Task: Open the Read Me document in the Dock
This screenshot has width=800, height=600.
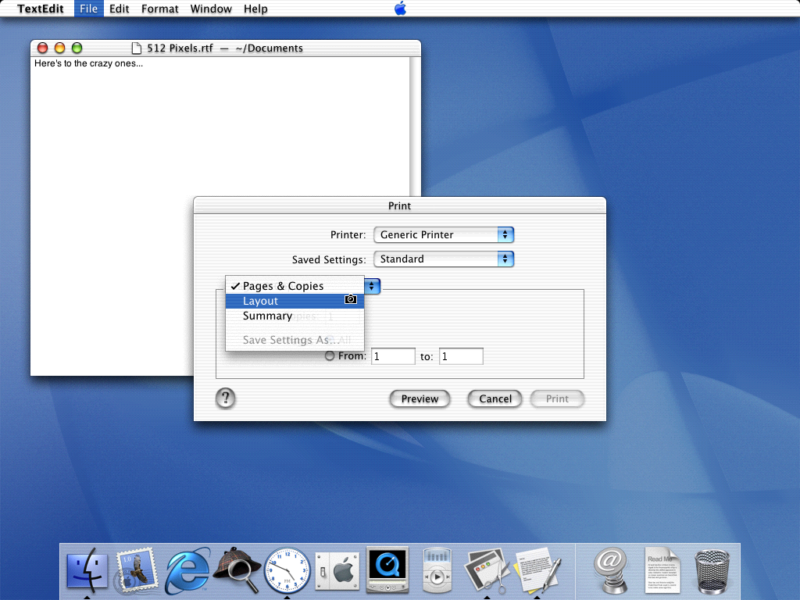Action: point(663,571)
